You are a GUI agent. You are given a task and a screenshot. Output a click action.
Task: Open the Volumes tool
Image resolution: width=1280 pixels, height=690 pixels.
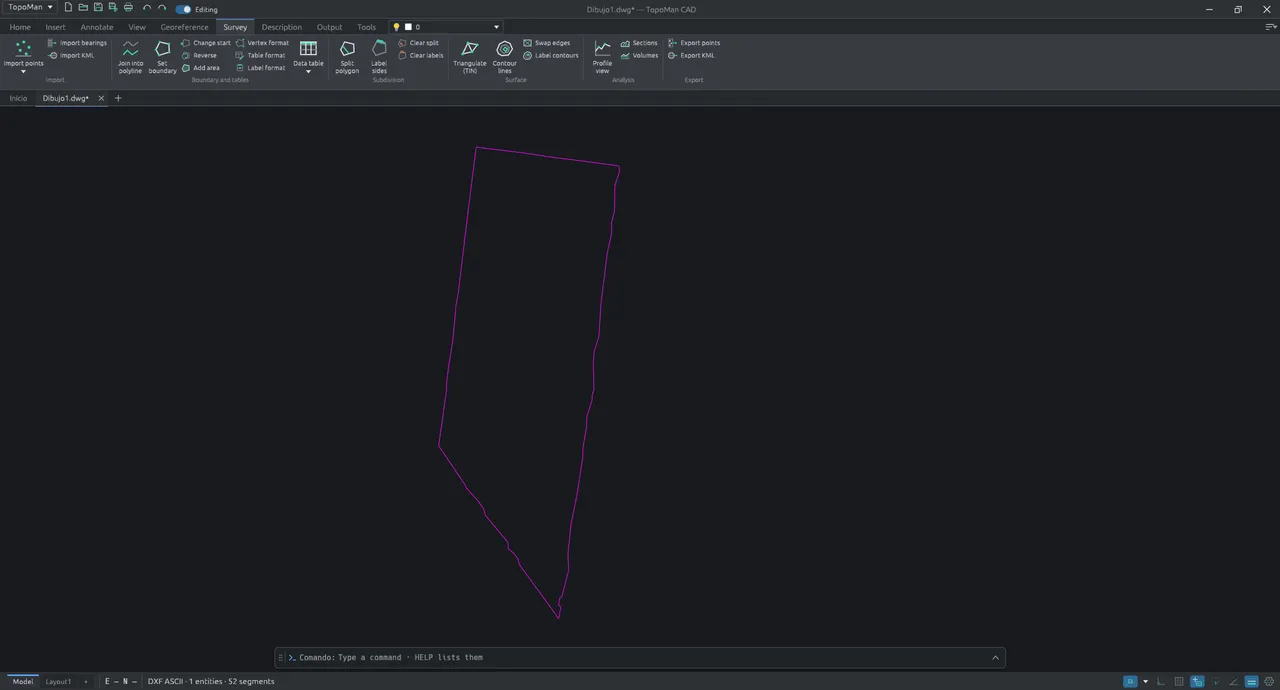pyautogui.click(x=639, y=55)
